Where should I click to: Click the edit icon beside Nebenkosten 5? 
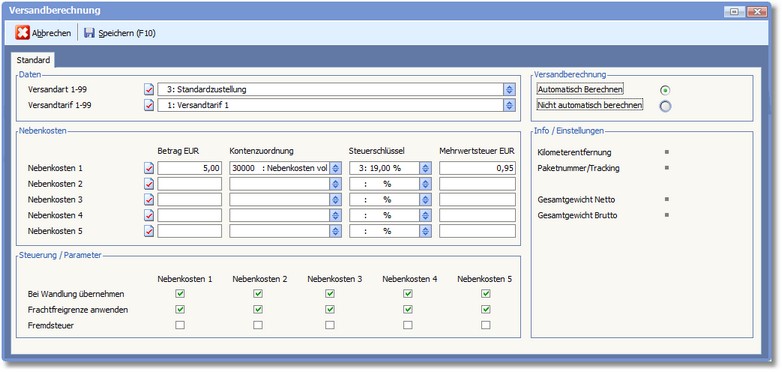pos(149,231)
